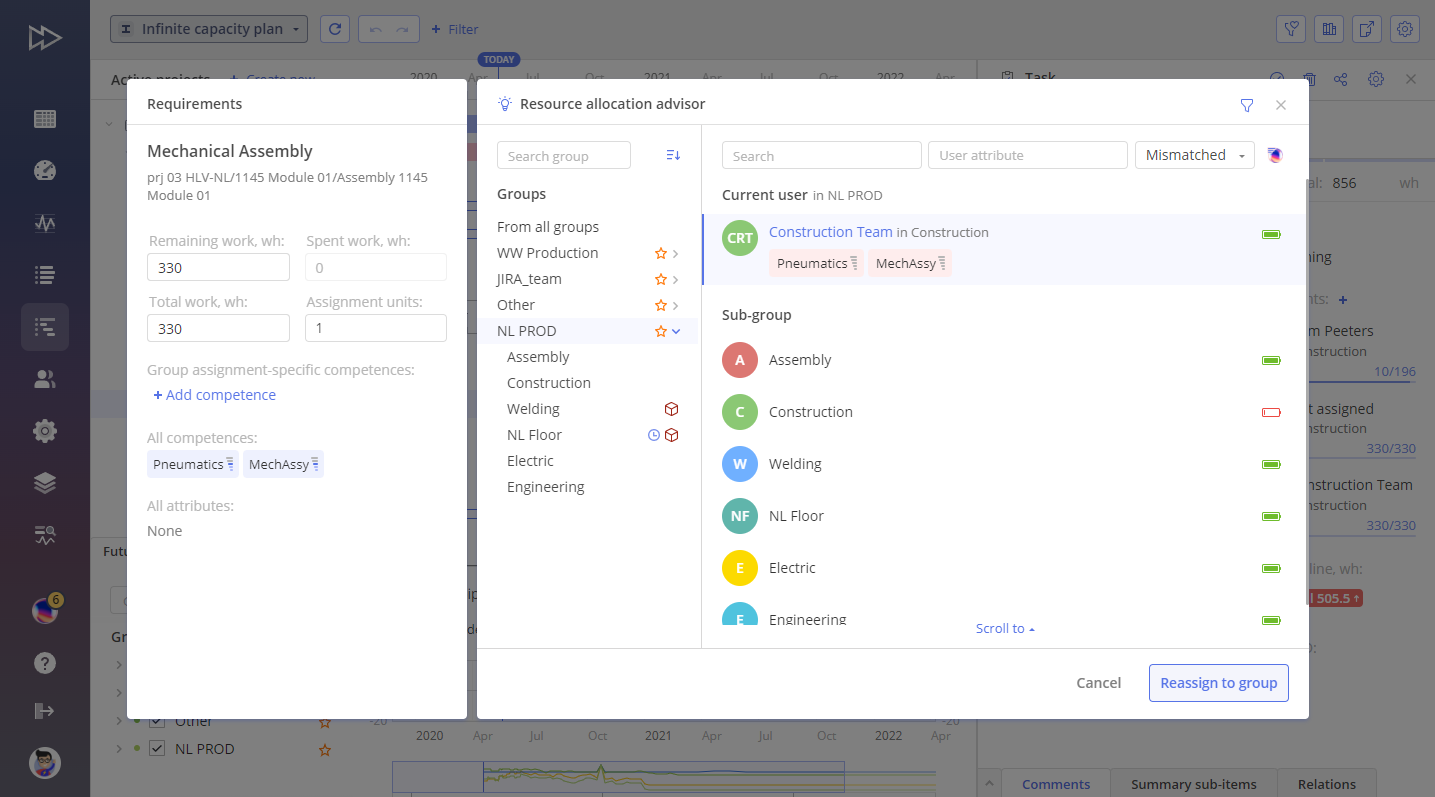
Task: Click the sort groups icon beside Search group
Action: pos(673,155)
